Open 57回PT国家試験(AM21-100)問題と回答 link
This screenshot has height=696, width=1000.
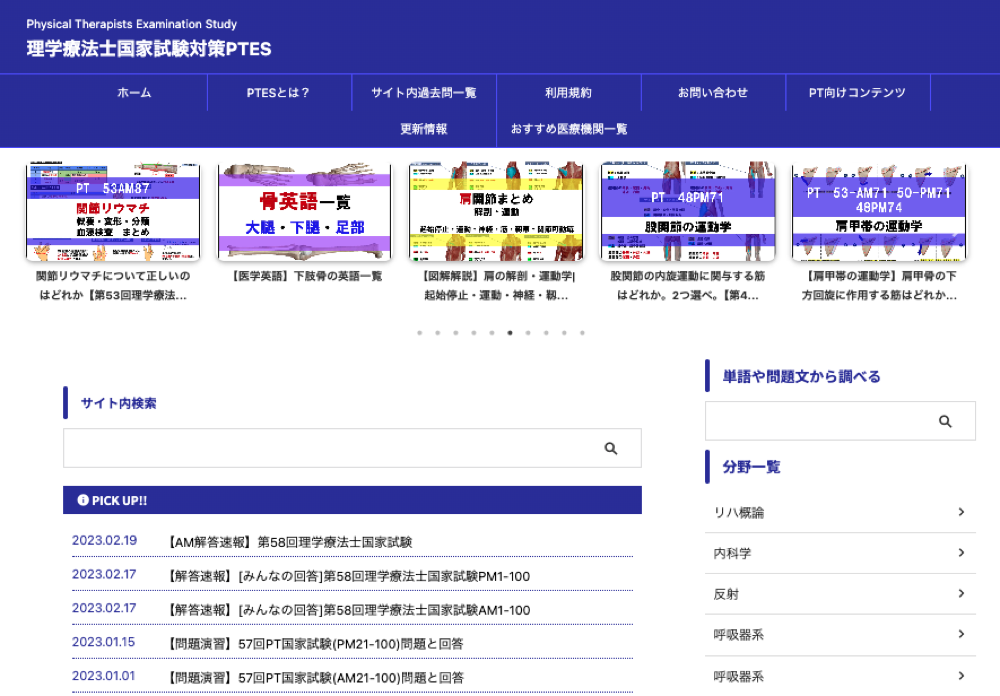(x=316, y=677)
